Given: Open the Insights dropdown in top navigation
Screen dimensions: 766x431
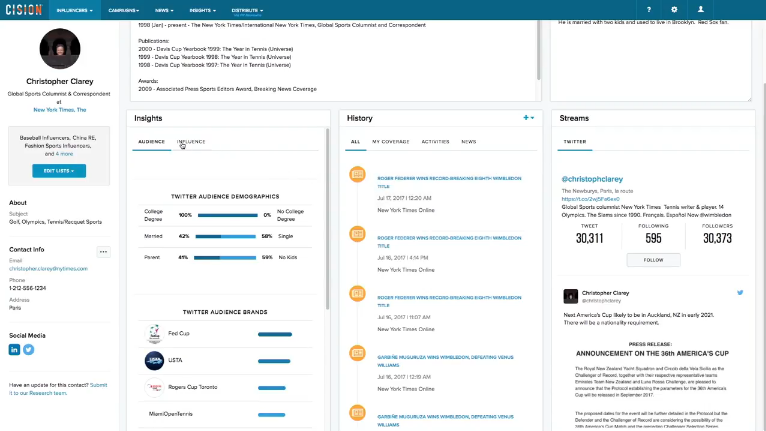Looking at the screenshot, I should click(x=202, y=10).
